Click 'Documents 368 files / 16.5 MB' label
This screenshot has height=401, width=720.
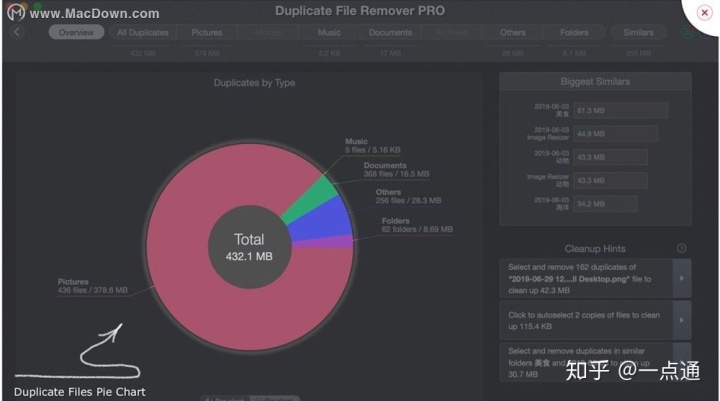tap(396, 169)
